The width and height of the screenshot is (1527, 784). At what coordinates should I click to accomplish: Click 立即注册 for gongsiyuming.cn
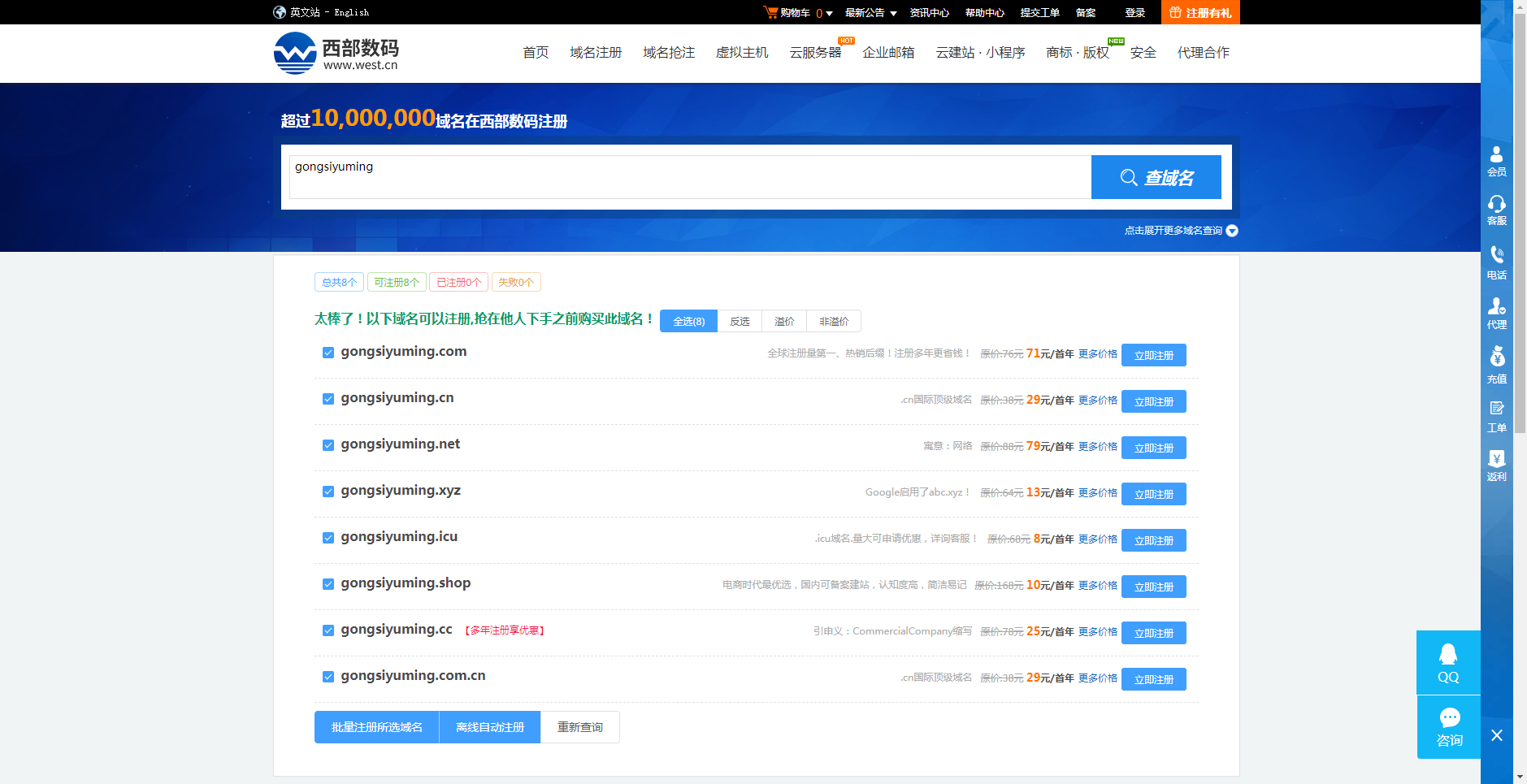point(1153,401)
